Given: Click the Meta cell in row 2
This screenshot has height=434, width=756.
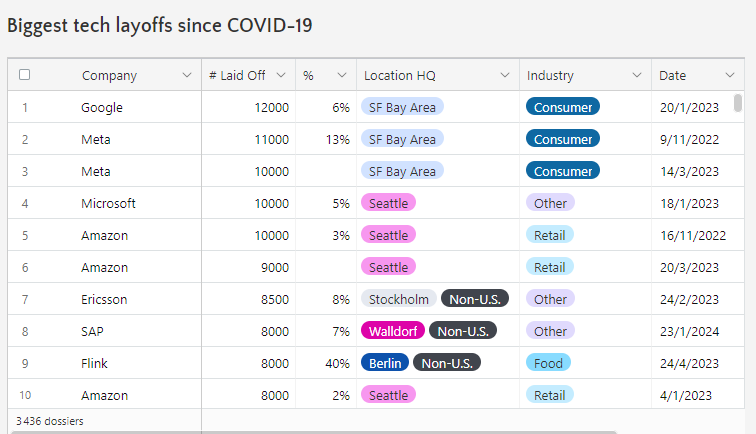Looking at the screenshot, I should pyautogui.click(x=95, y=139).
